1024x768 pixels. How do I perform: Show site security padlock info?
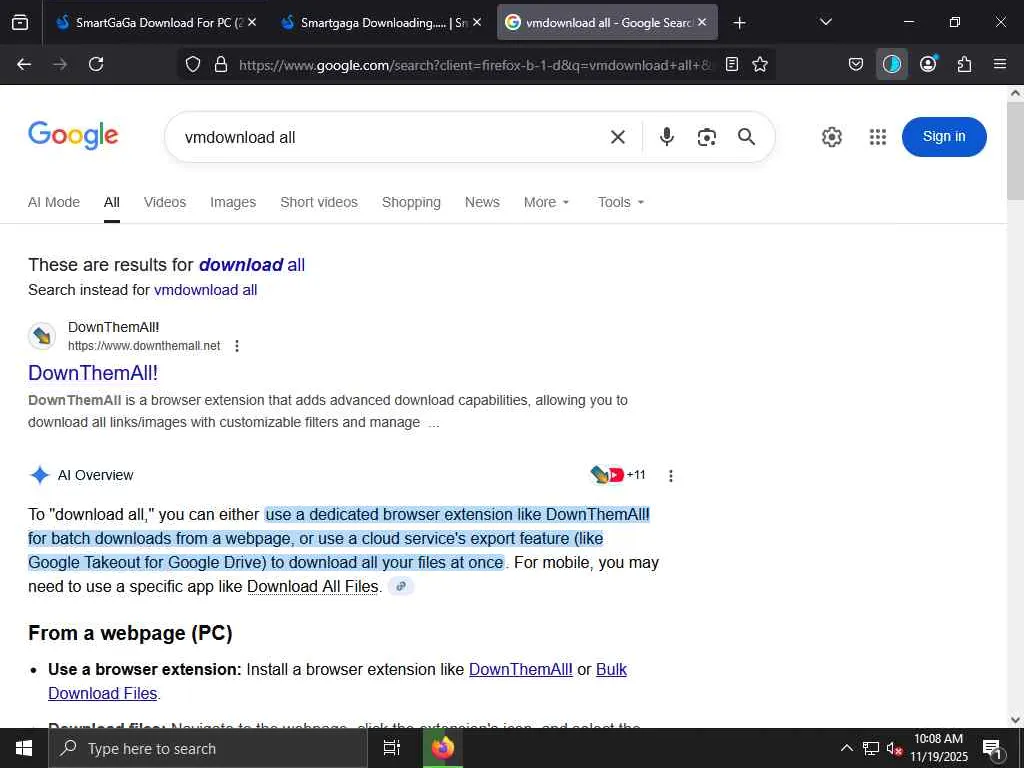(x=221, y=64)
